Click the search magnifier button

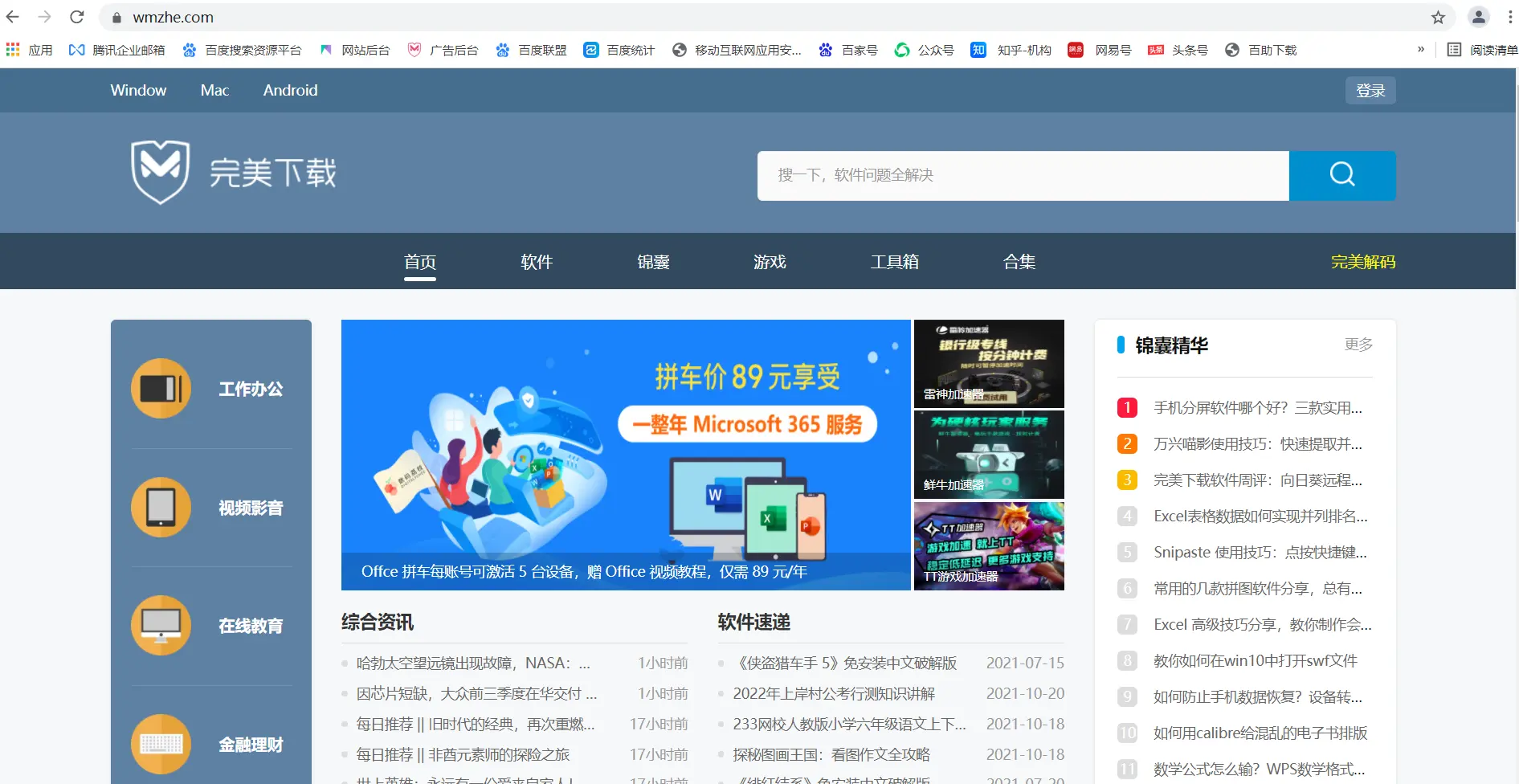pyautogui.click(x=1341, y=175)
